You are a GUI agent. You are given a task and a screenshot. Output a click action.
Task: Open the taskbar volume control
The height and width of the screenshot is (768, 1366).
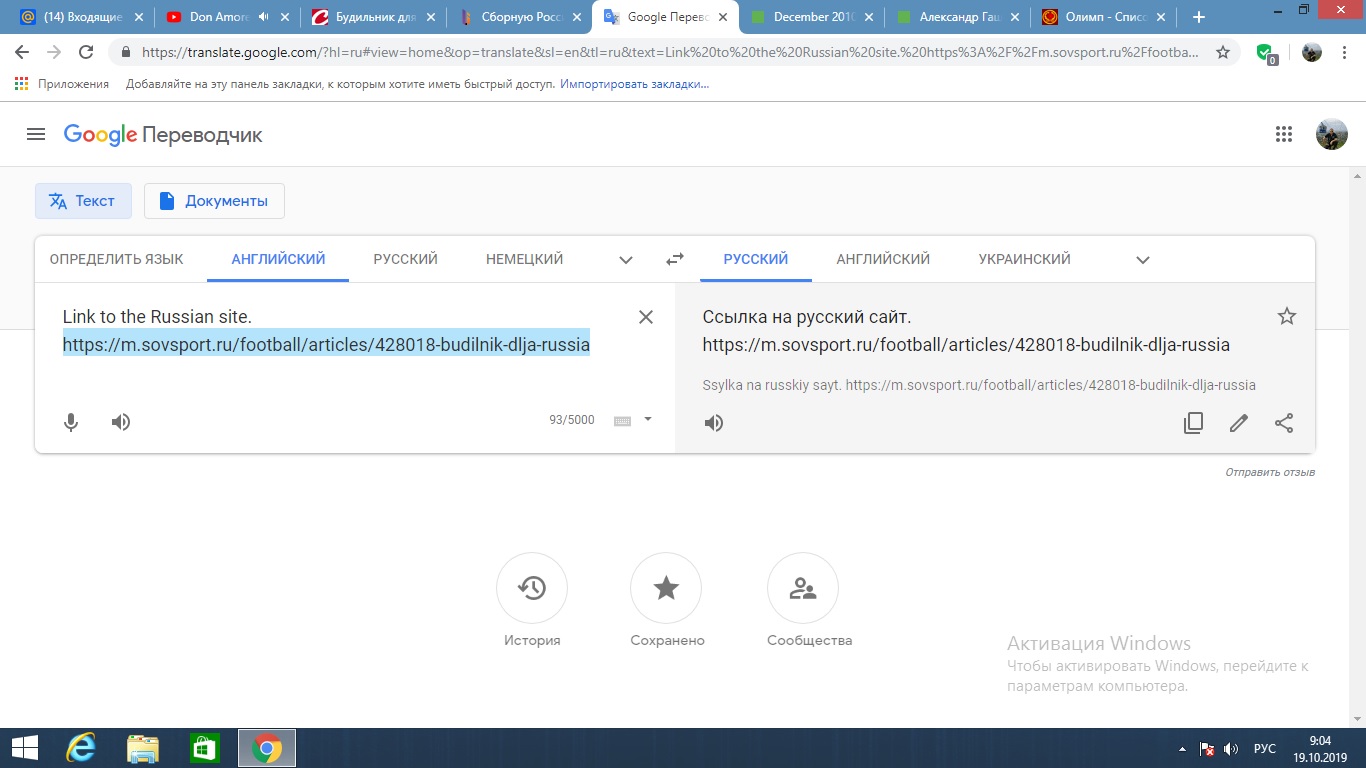[1231, 748]
